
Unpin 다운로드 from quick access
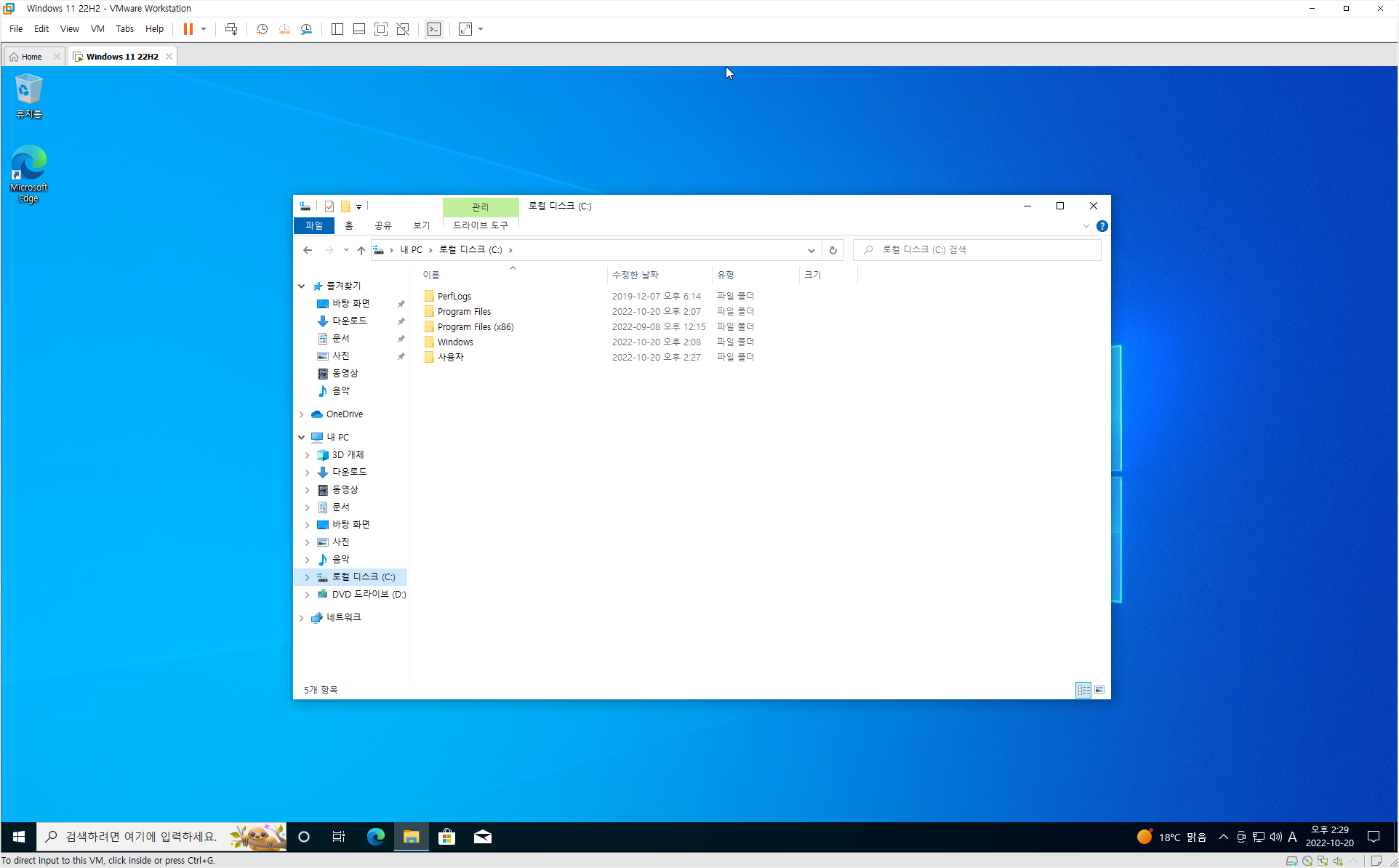pos(401,321)
